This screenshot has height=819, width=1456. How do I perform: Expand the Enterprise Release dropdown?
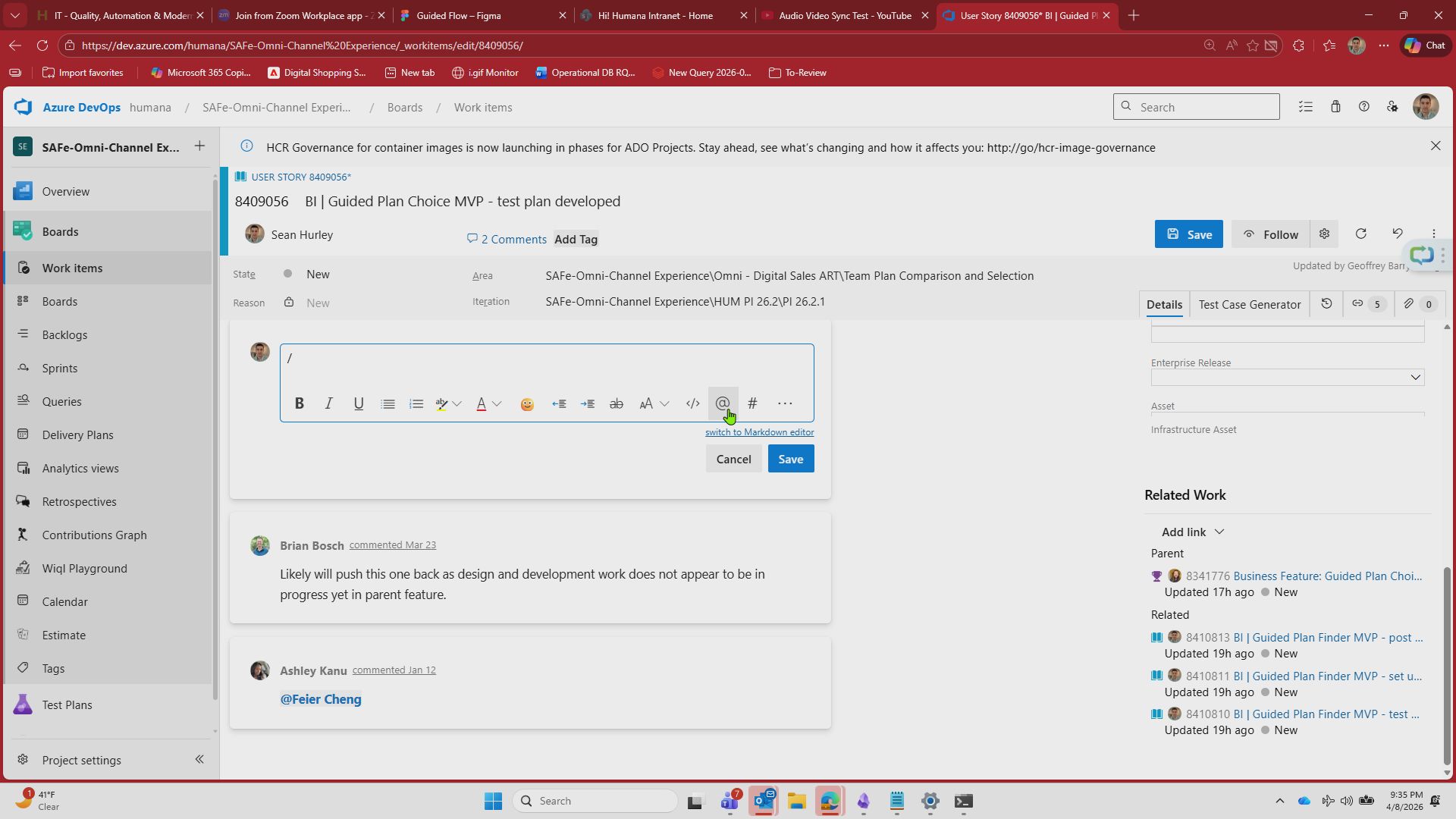[x=1415, y=378]
